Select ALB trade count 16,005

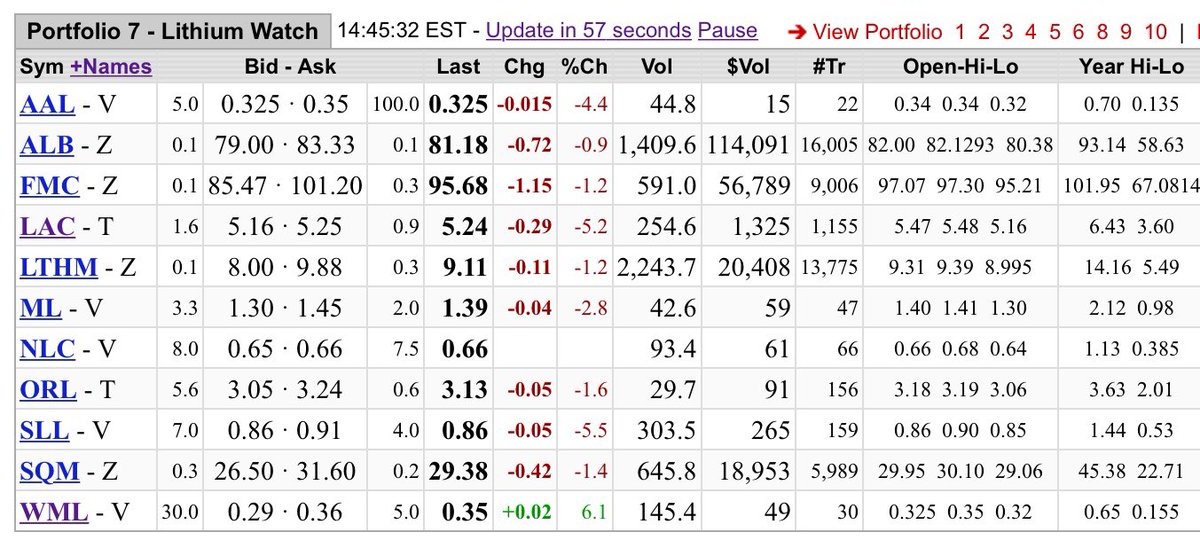point(828,144)
